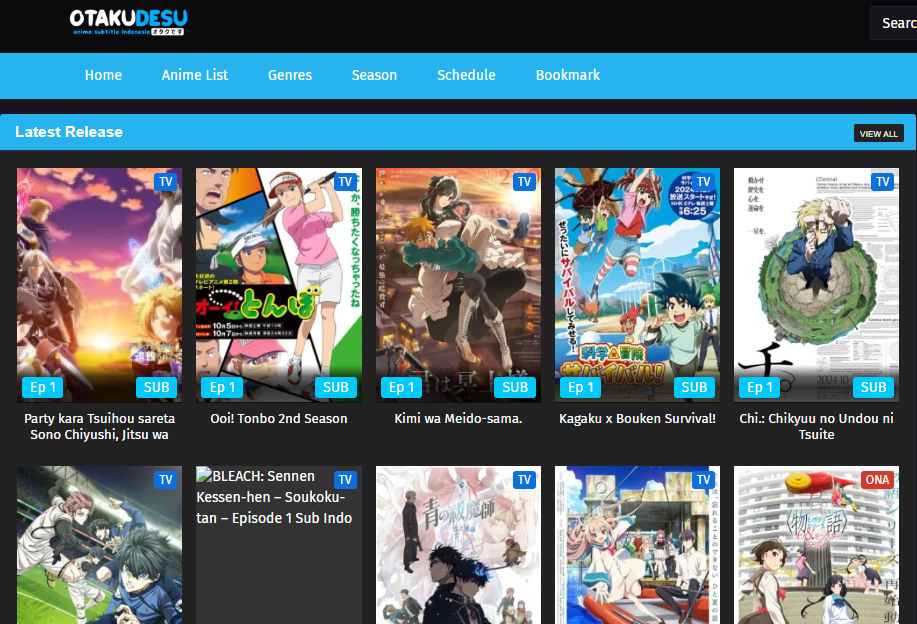Image resolution: width=917 pixels, height=624 pixels.
Task: Open BLEACH: Sennen Kessen-hen broken image card
Action: (279, 545)
